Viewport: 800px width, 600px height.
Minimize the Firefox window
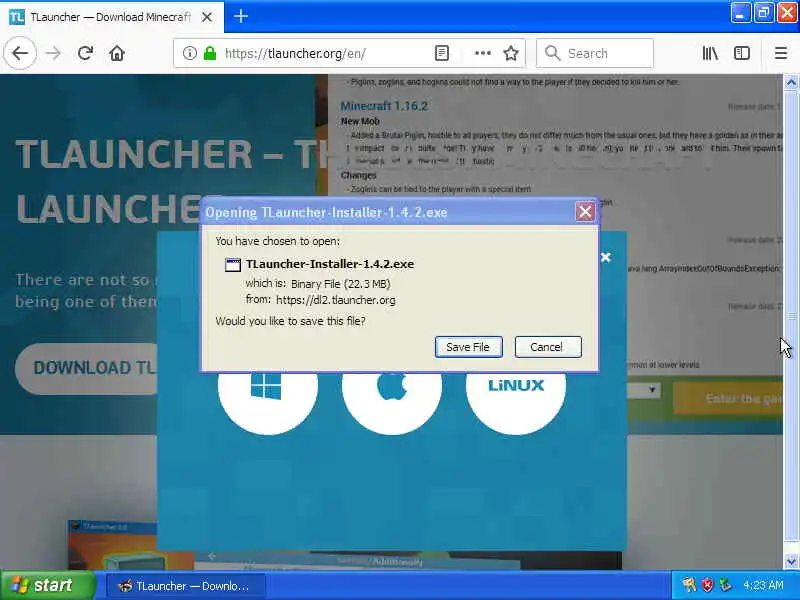click(x=740, y=13)
